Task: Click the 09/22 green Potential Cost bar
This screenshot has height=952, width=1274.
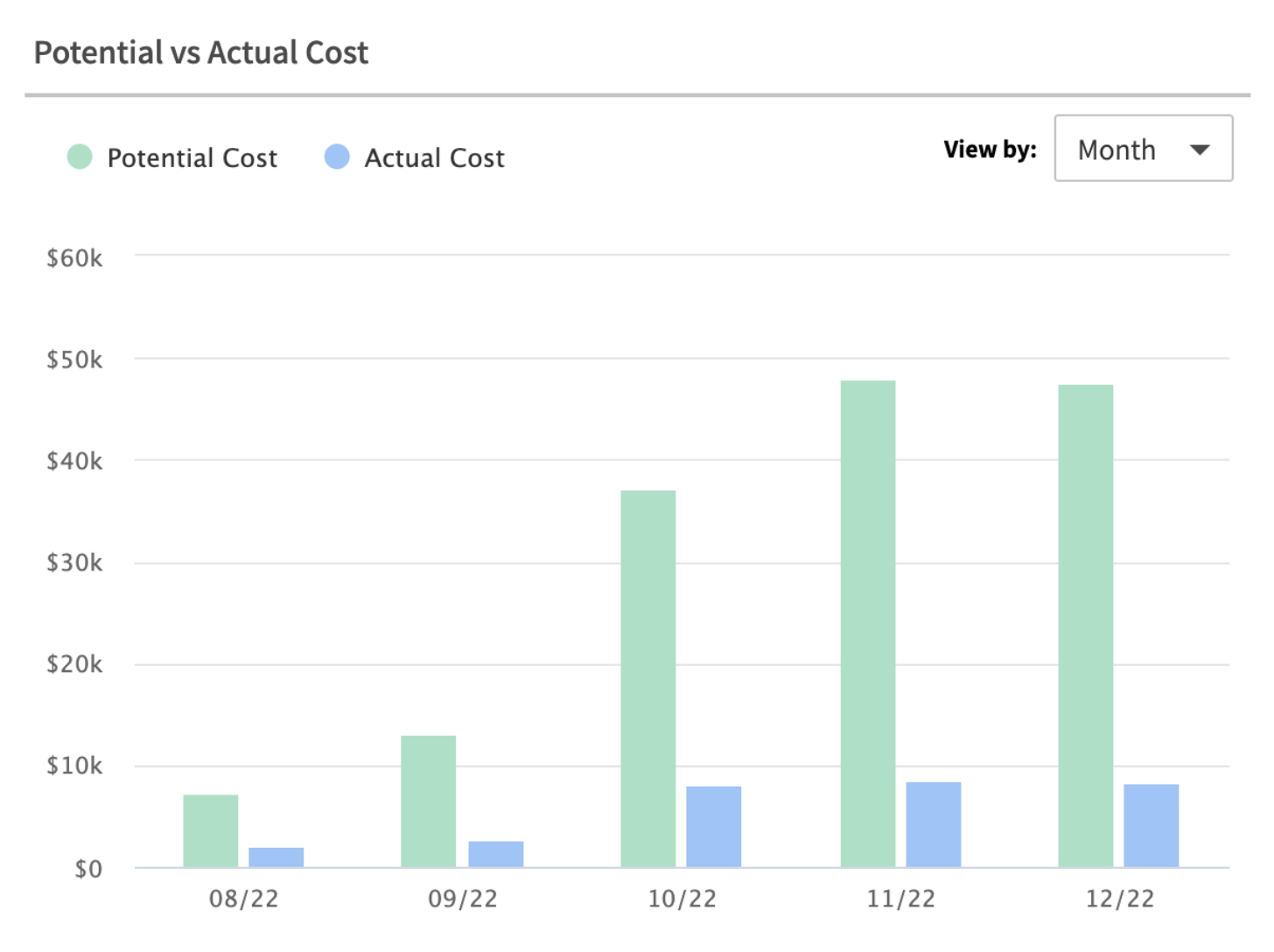Action: (428, 801)
